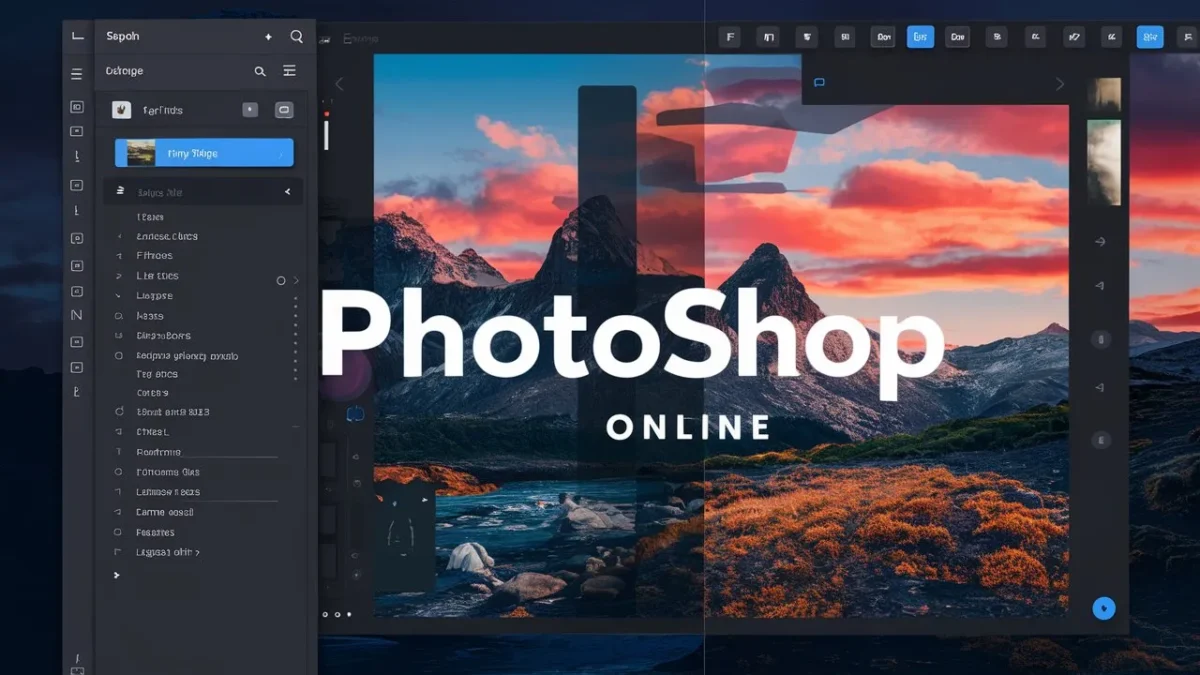The image size is (1200, 675).
Task: Select the top thumbnail in the right panel
Action: tap(1104, 94)
